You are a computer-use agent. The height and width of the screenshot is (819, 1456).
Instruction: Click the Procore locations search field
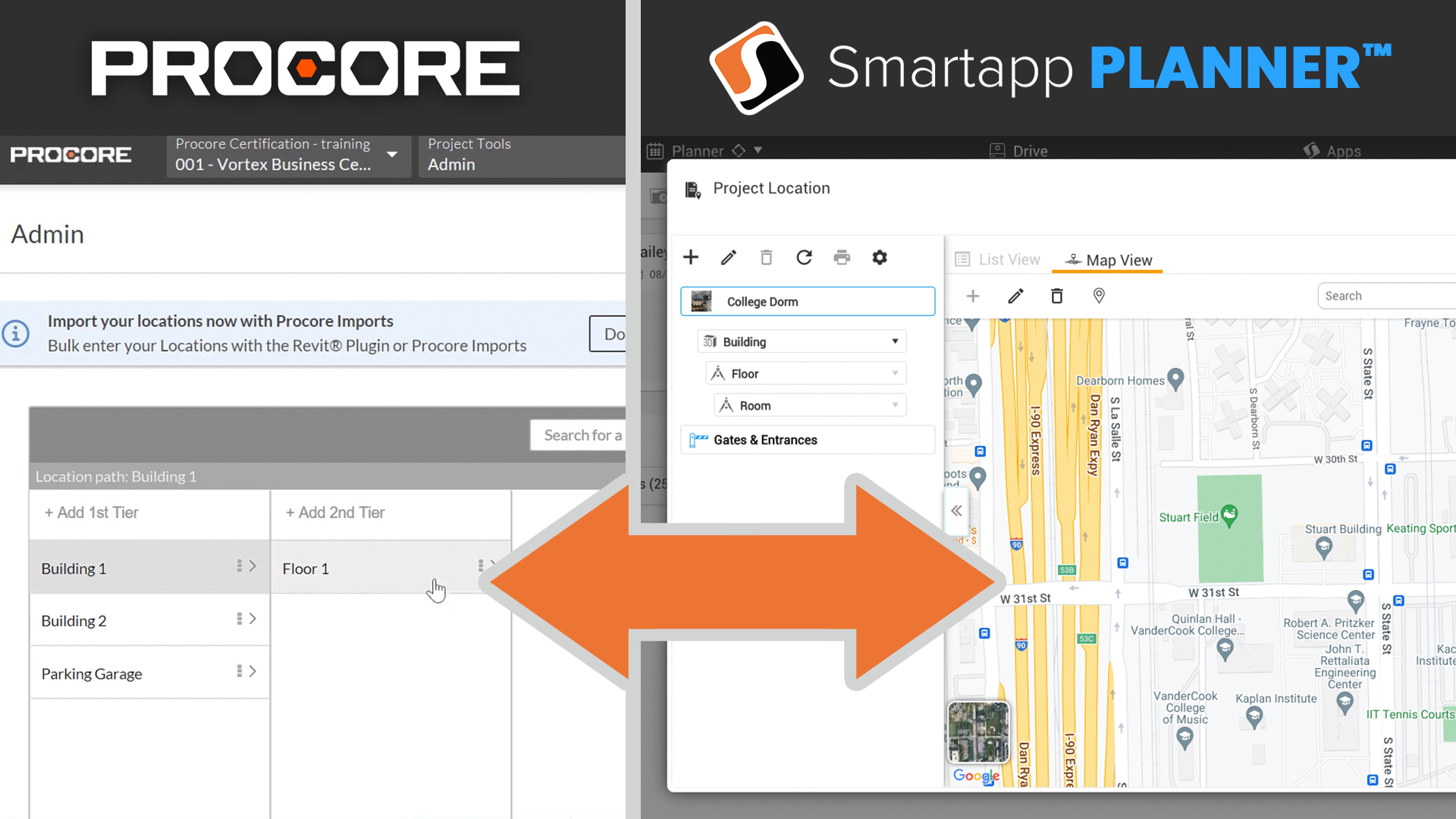coord(578,435)
